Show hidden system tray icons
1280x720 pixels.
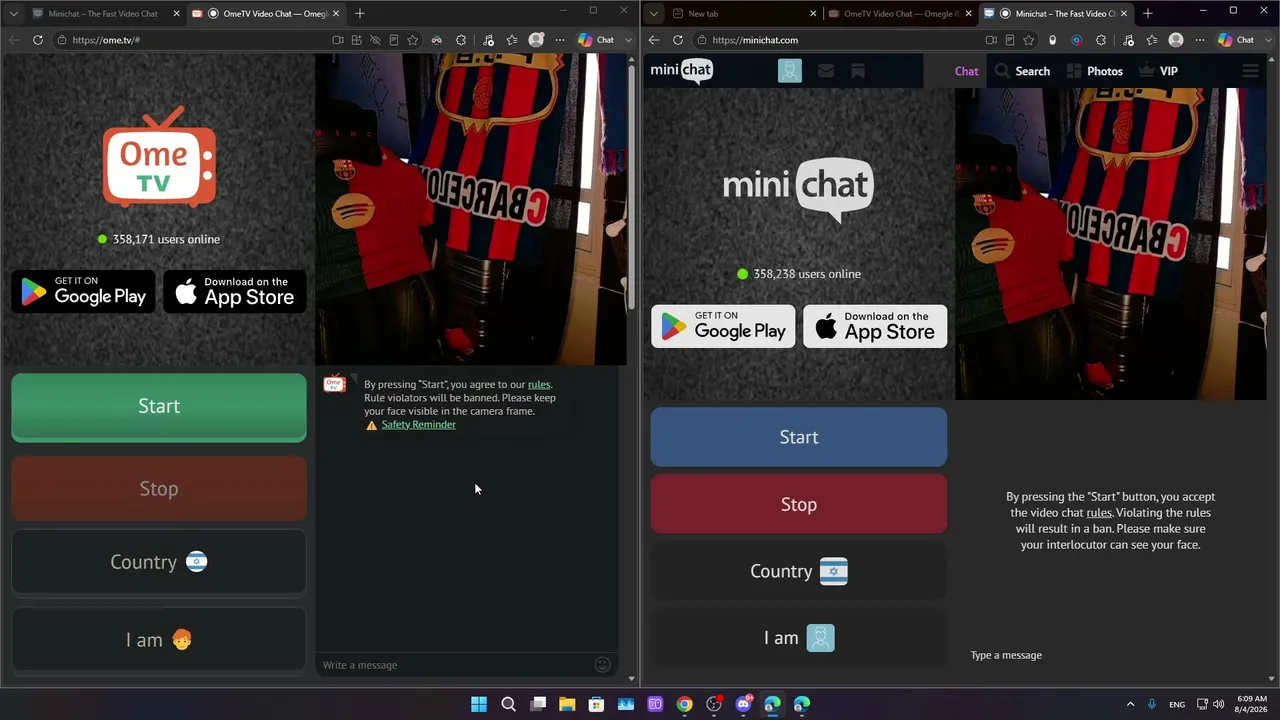point(1131,704)
